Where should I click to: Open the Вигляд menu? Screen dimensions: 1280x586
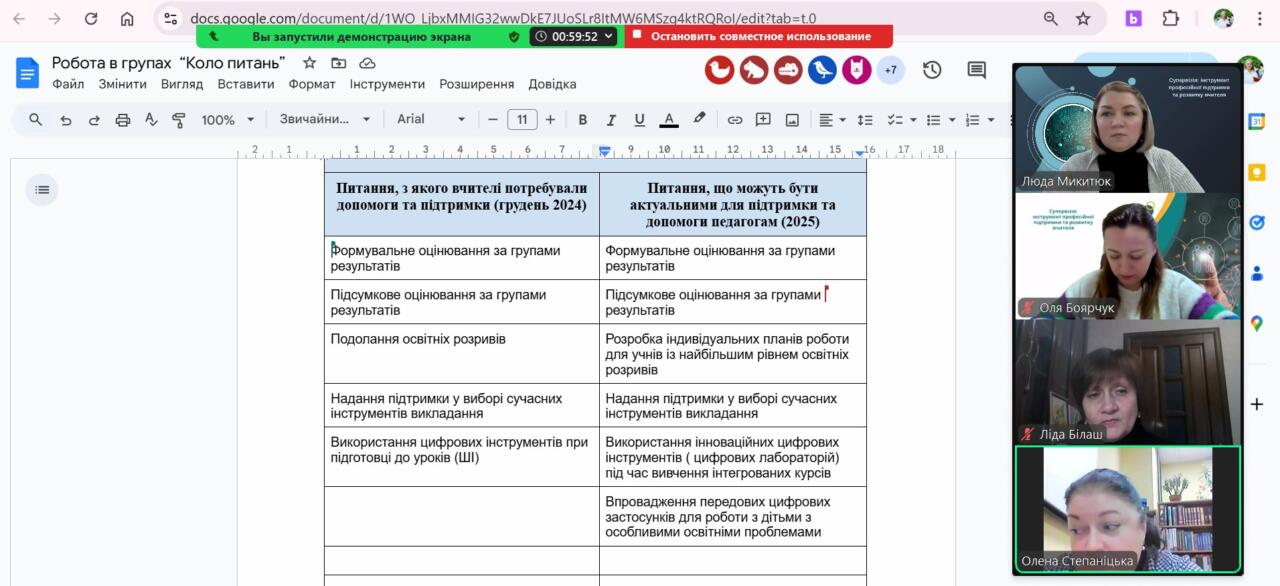click(x=182, y=84)
